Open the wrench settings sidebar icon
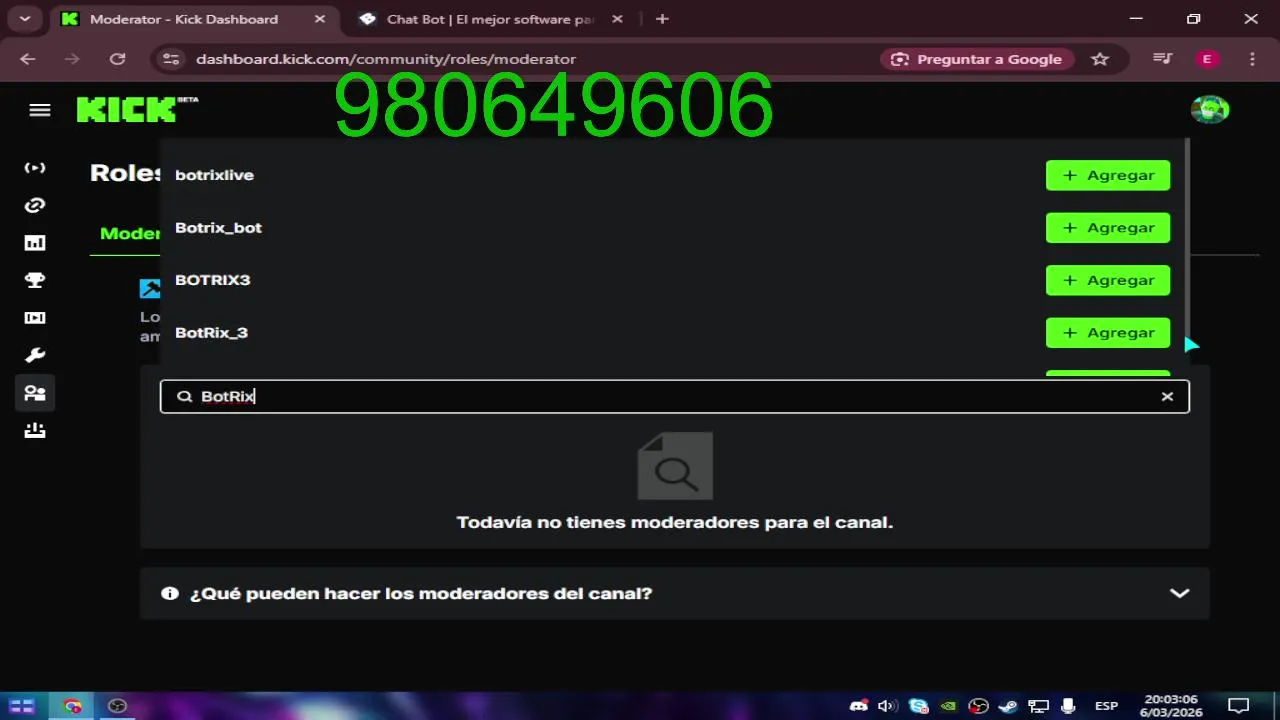 [35, 355]
